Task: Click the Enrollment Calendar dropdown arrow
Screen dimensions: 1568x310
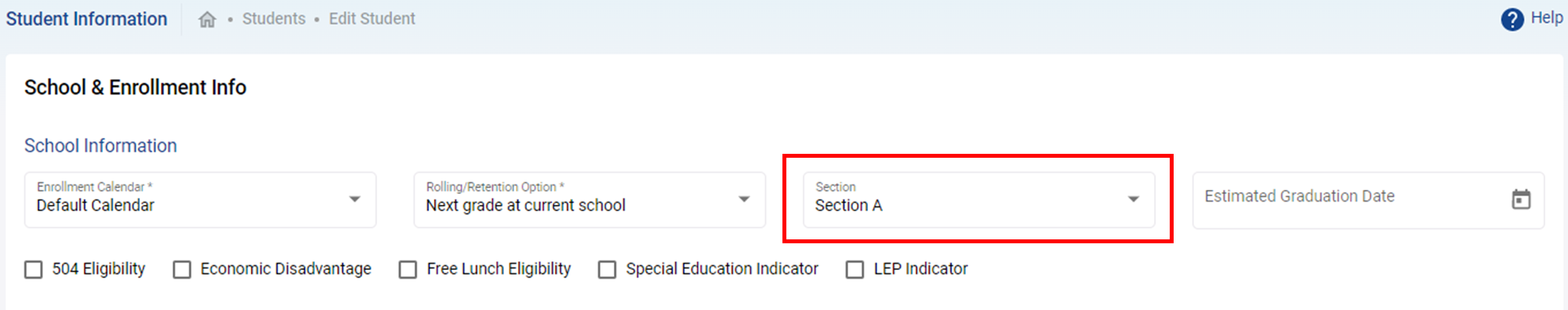Action: tap(355, 199)
